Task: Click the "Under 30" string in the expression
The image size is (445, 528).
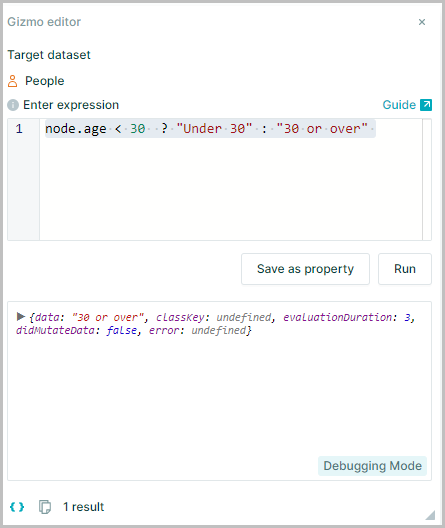Action: pyautogui.click(x=214, y=129)
